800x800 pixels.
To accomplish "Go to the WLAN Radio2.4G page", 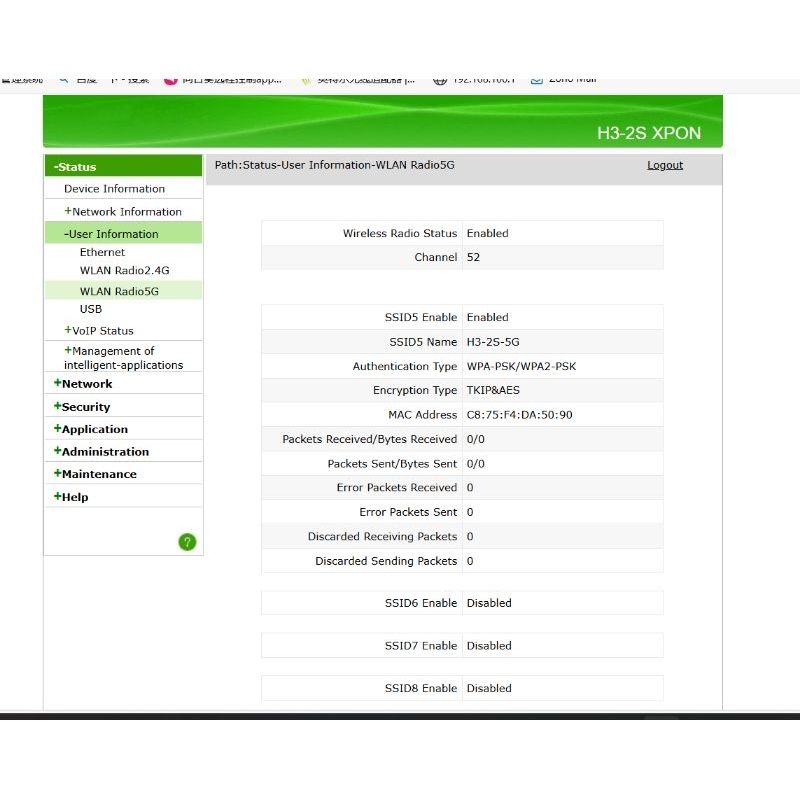I will point(124,271).
